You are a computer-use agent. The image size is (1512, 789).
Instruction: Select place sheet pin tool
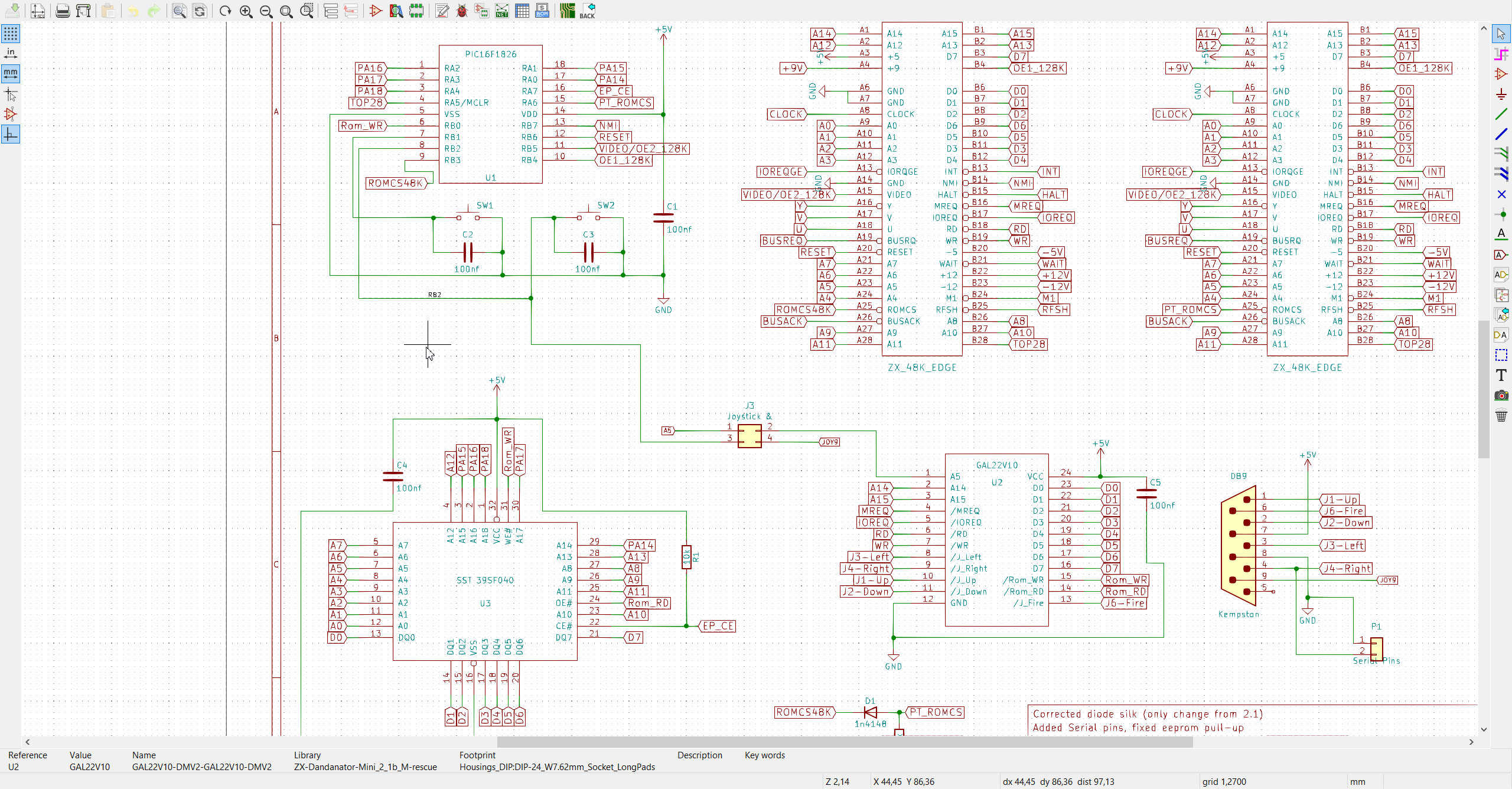click(x=1501, y=335)
